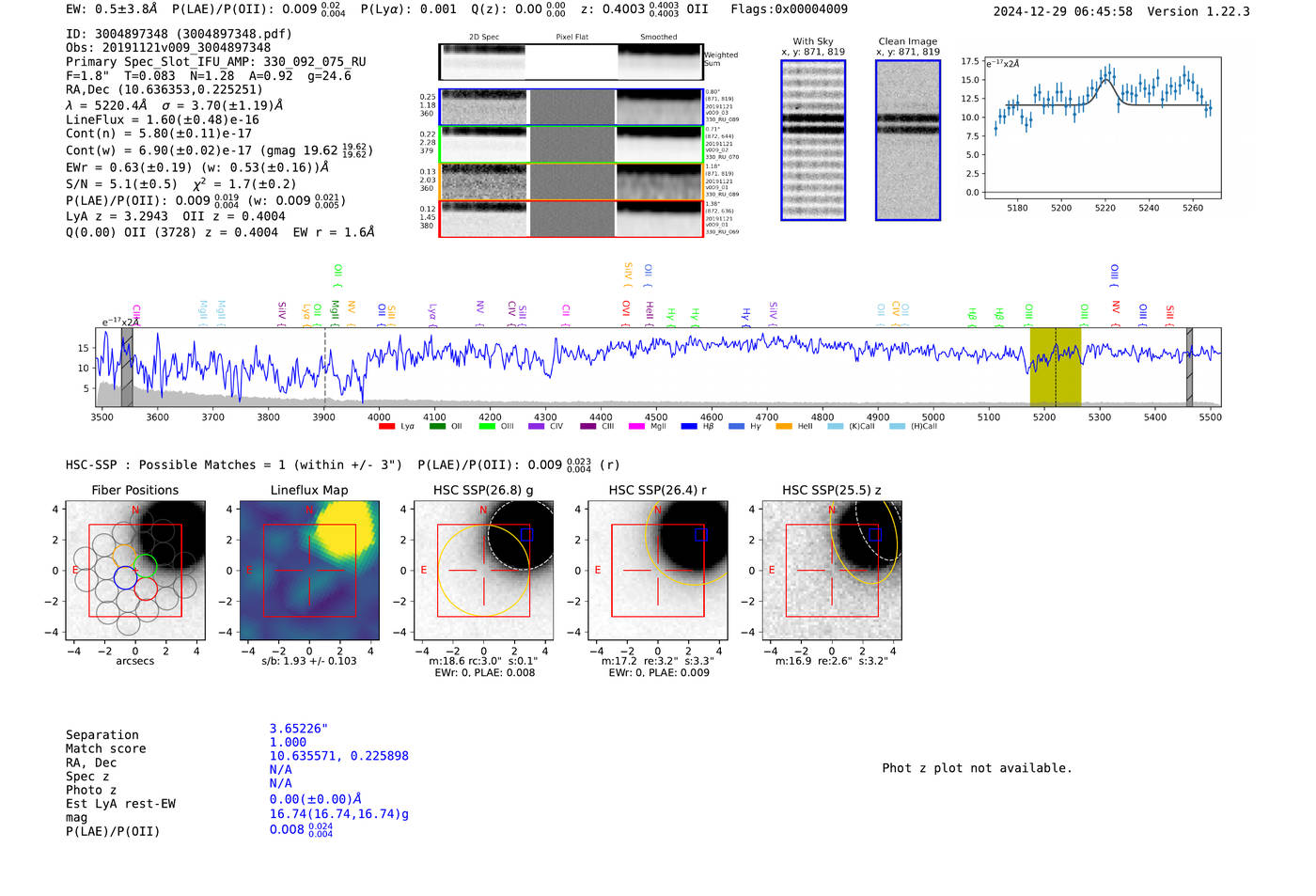1316x896 pixels.
Task: Click the HSC SSP(26.8) g cutout
Action: tap(483, 571)
